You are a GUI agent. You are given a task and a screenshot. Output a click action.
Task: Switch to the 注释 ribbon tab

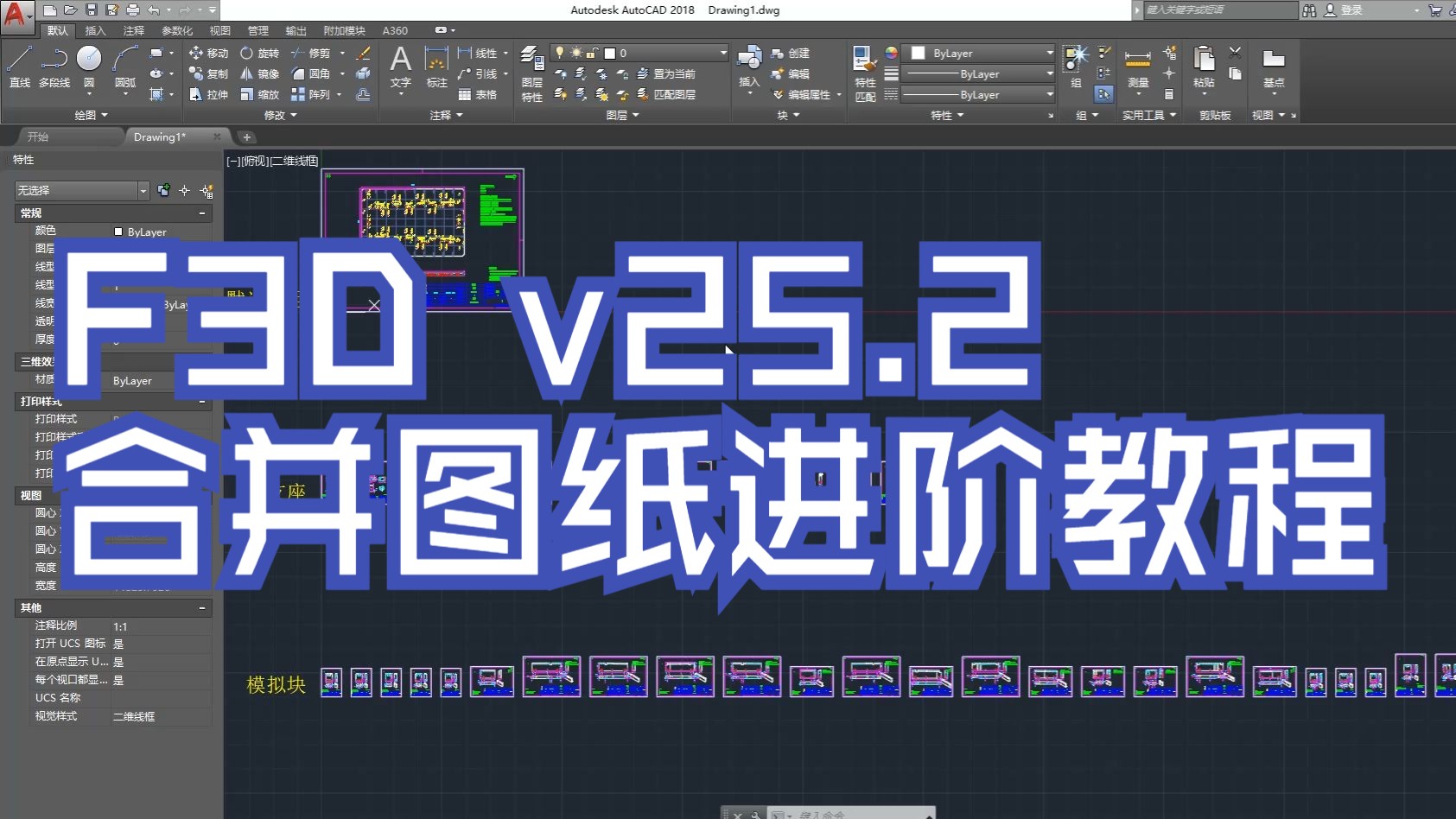pyautogui.click(x=134, y=30)
